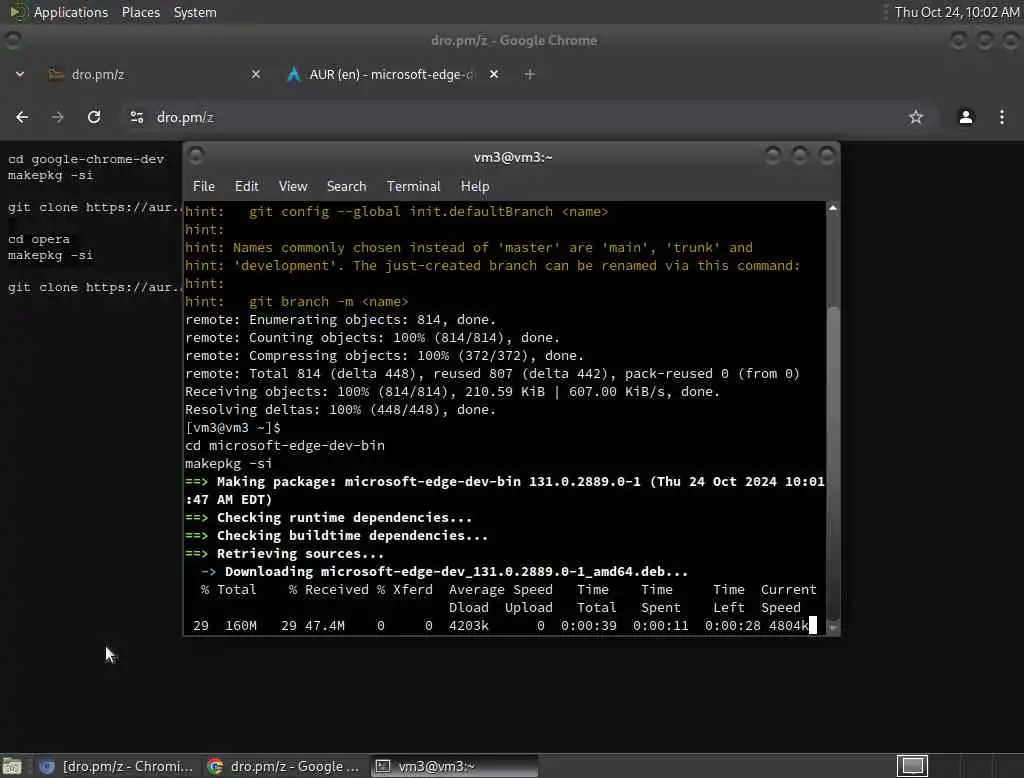Screen dimensions: 1024x778
Task: Open the terminal View menu
Action: [x=293, y=186]
